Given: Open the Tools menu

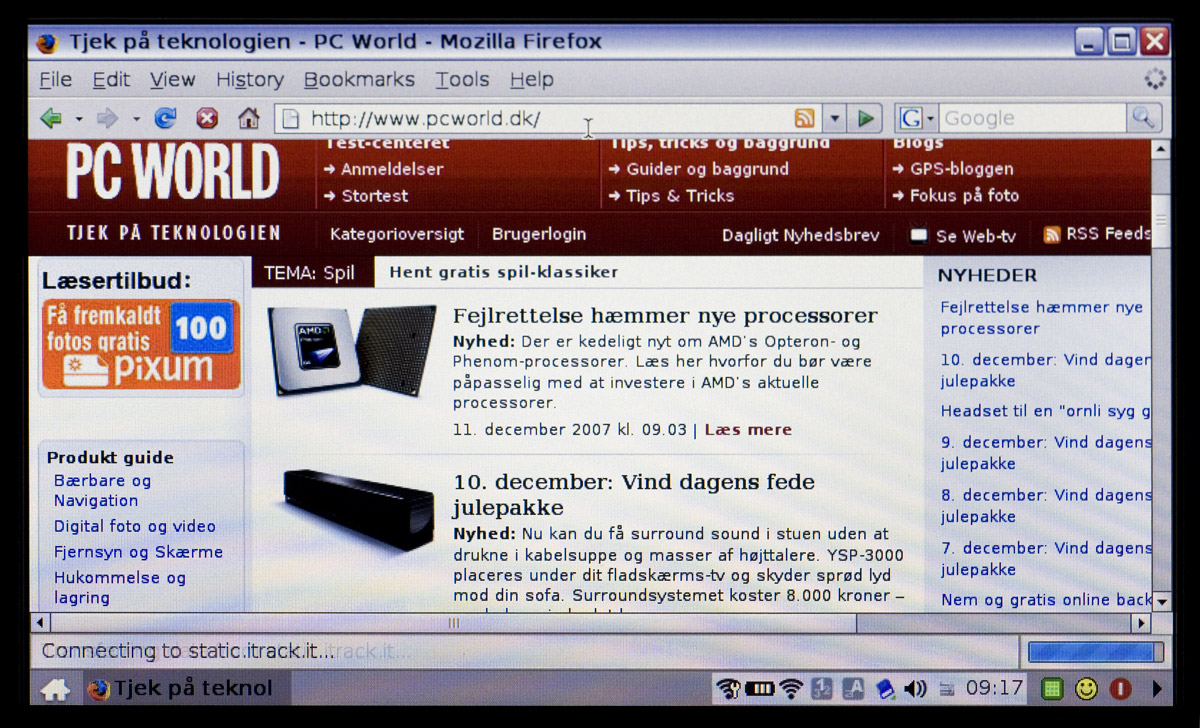Looking at the screenshot, I should [x=462, y=80].
